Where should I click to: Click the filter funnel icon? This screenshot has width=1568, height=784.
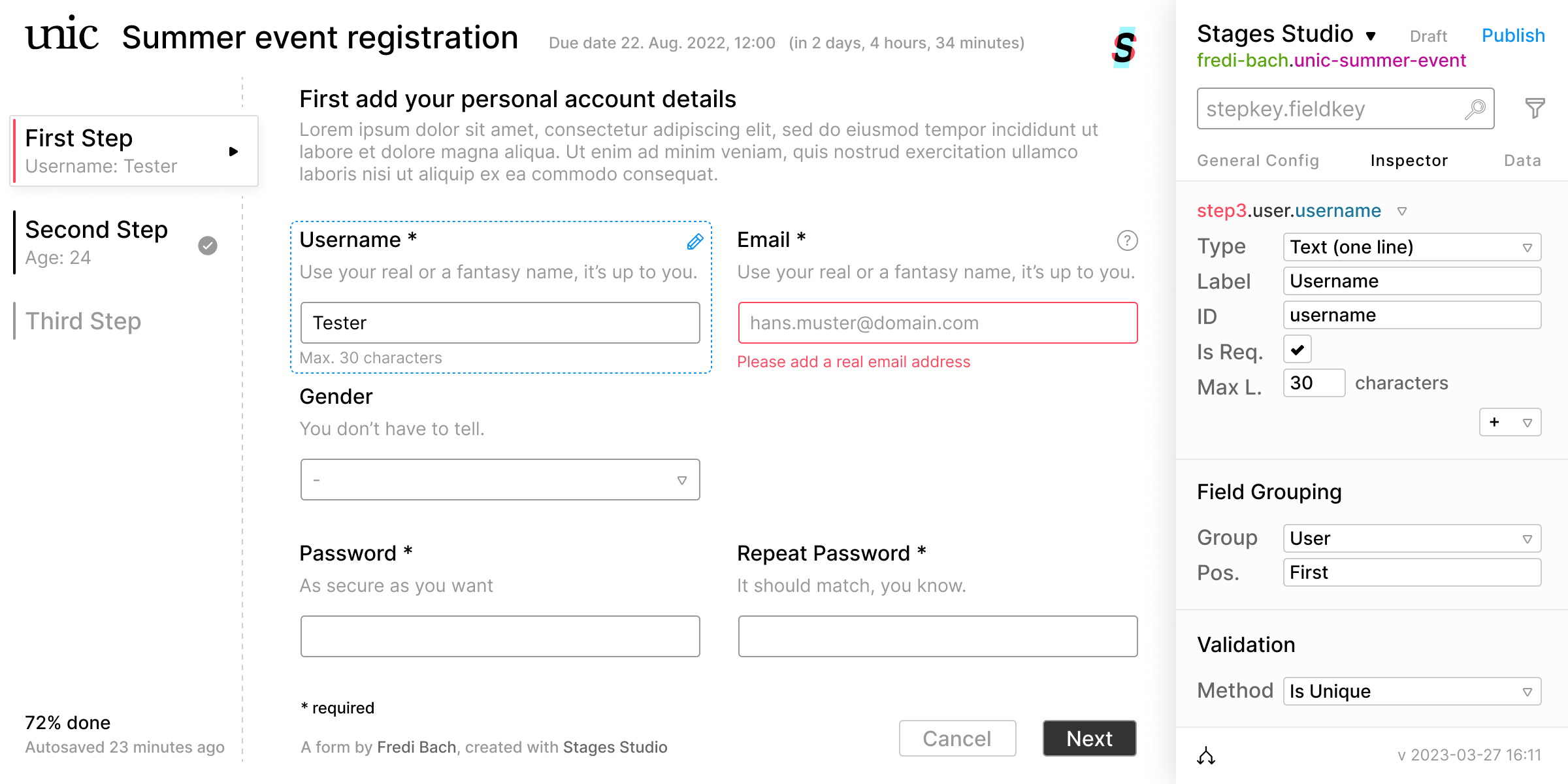[1535, 108]
